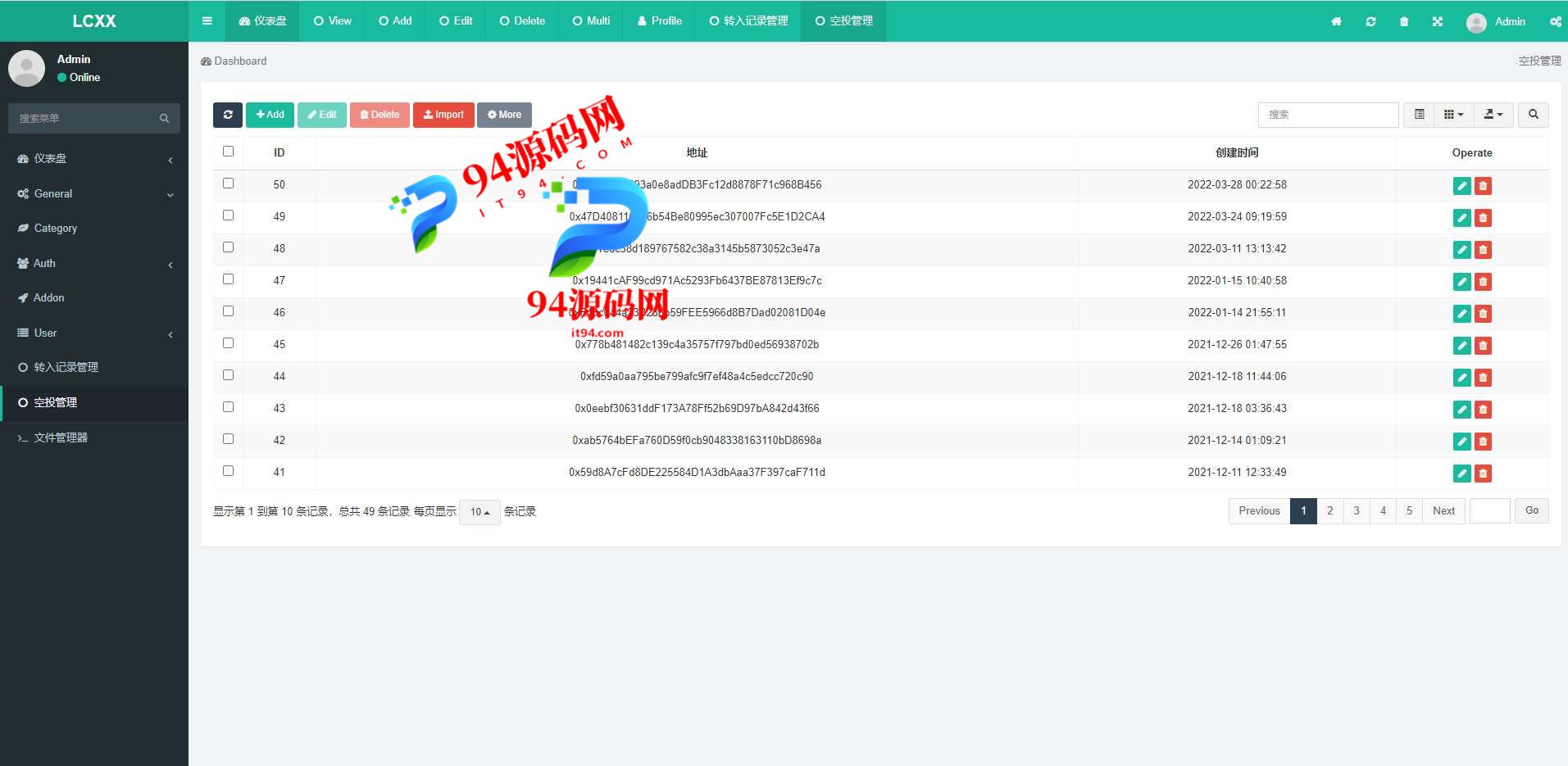The image size is (1568, 766).
Task: Click the Import button
Action: [x=443, y=115]
